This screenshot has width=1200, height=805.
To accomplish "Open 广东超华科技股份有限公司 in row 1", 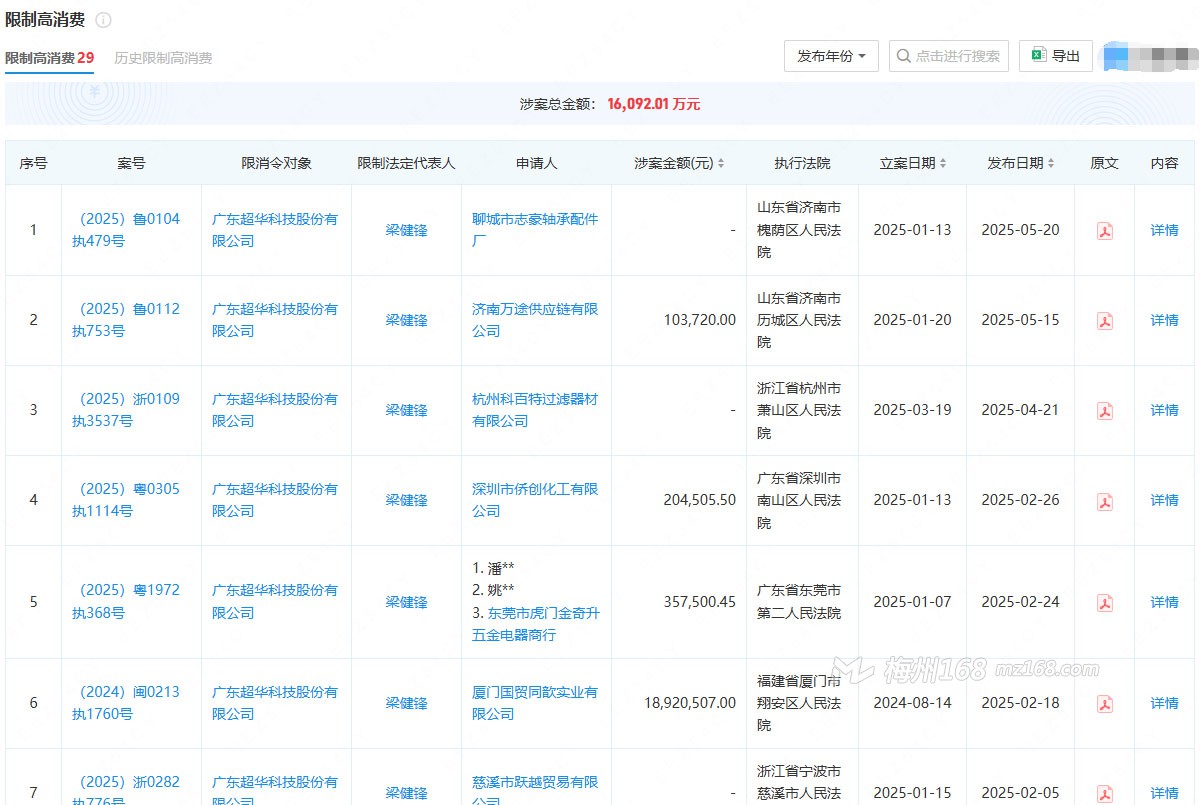I will coord(275,230).
